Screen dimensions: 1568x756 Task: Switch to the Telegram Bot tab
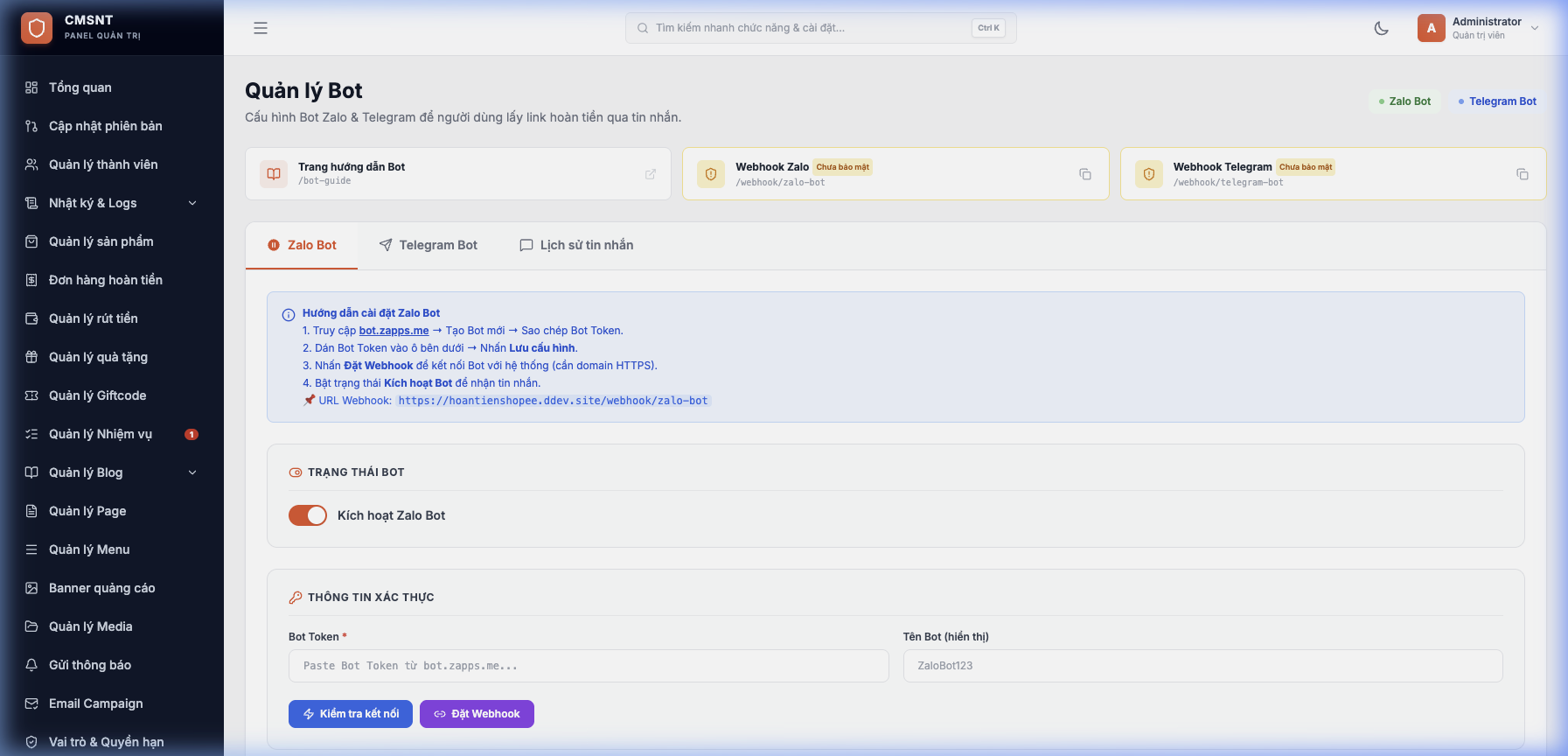click(x=429, y=245)
